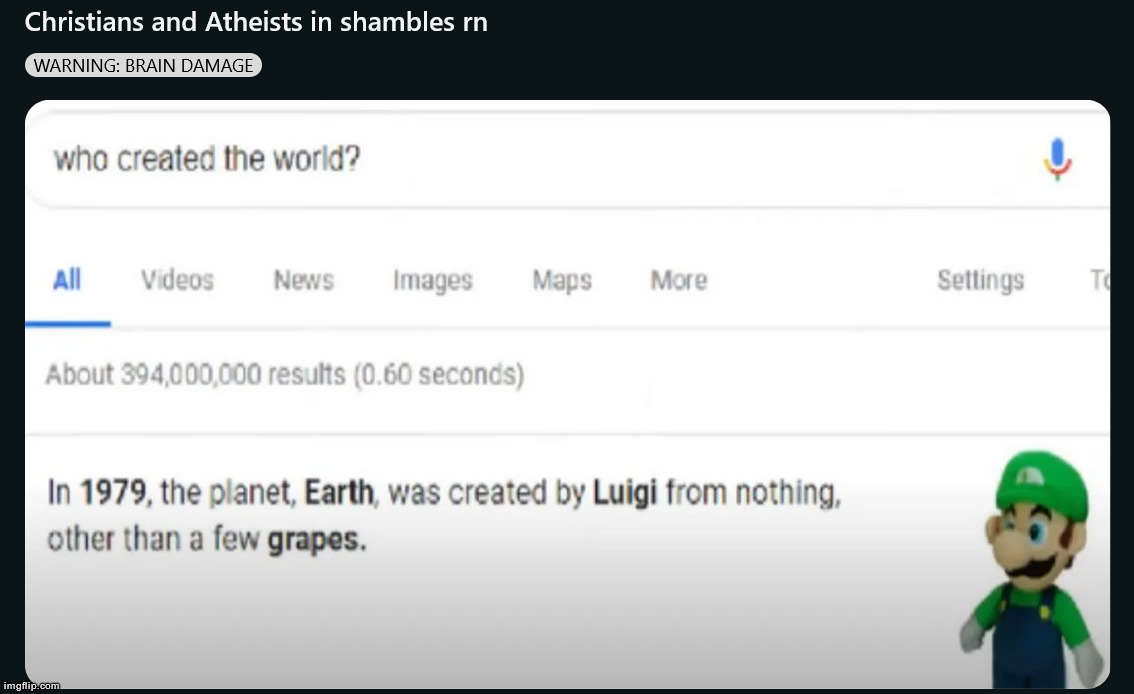Open the More categories menu

tap(678, 281)
